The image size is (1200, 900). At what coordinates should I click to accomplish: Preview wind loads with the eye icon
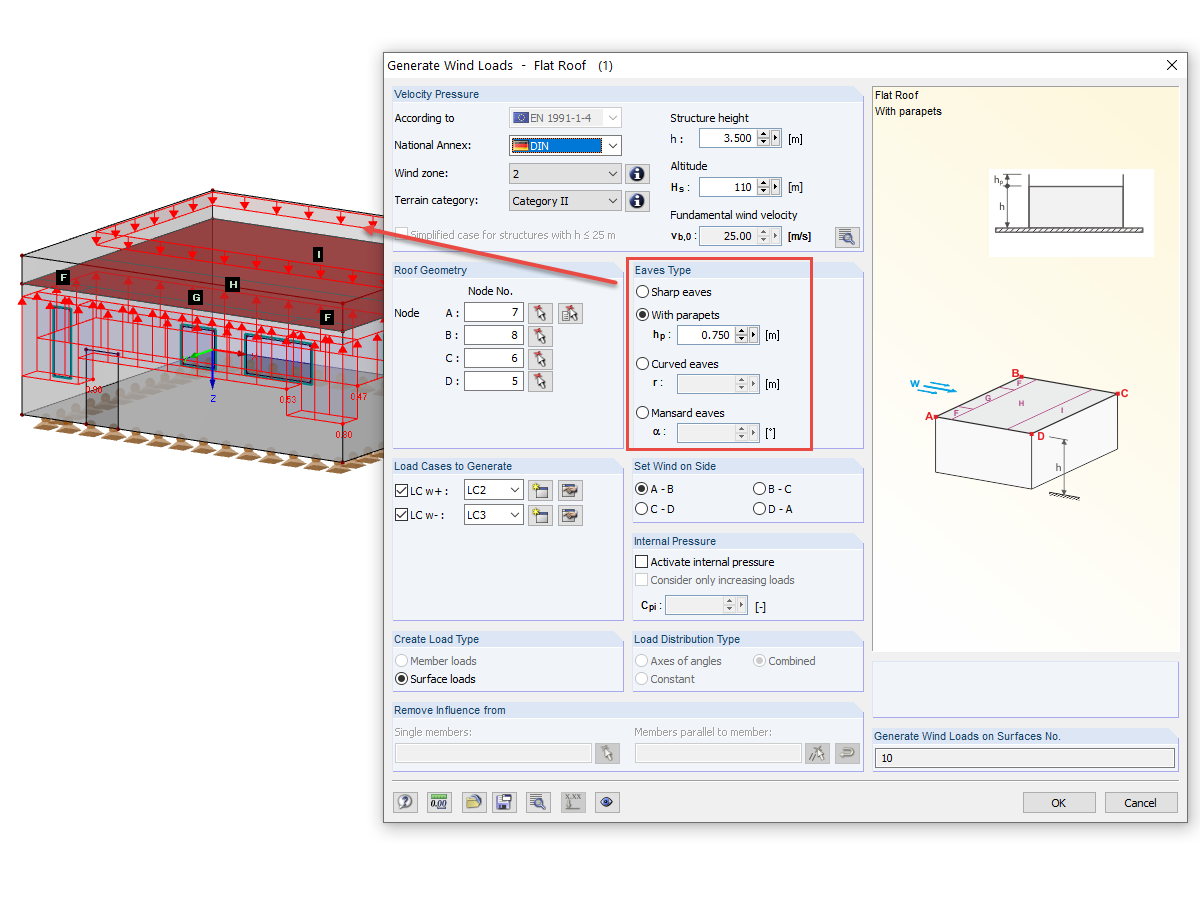tap(606, 802)
